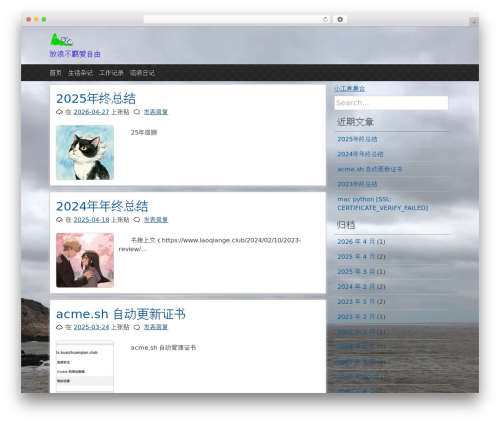Screen dimensions: 500x423
Task: Open archive 2026 年 4 月
Action: (x=356, y=242)
